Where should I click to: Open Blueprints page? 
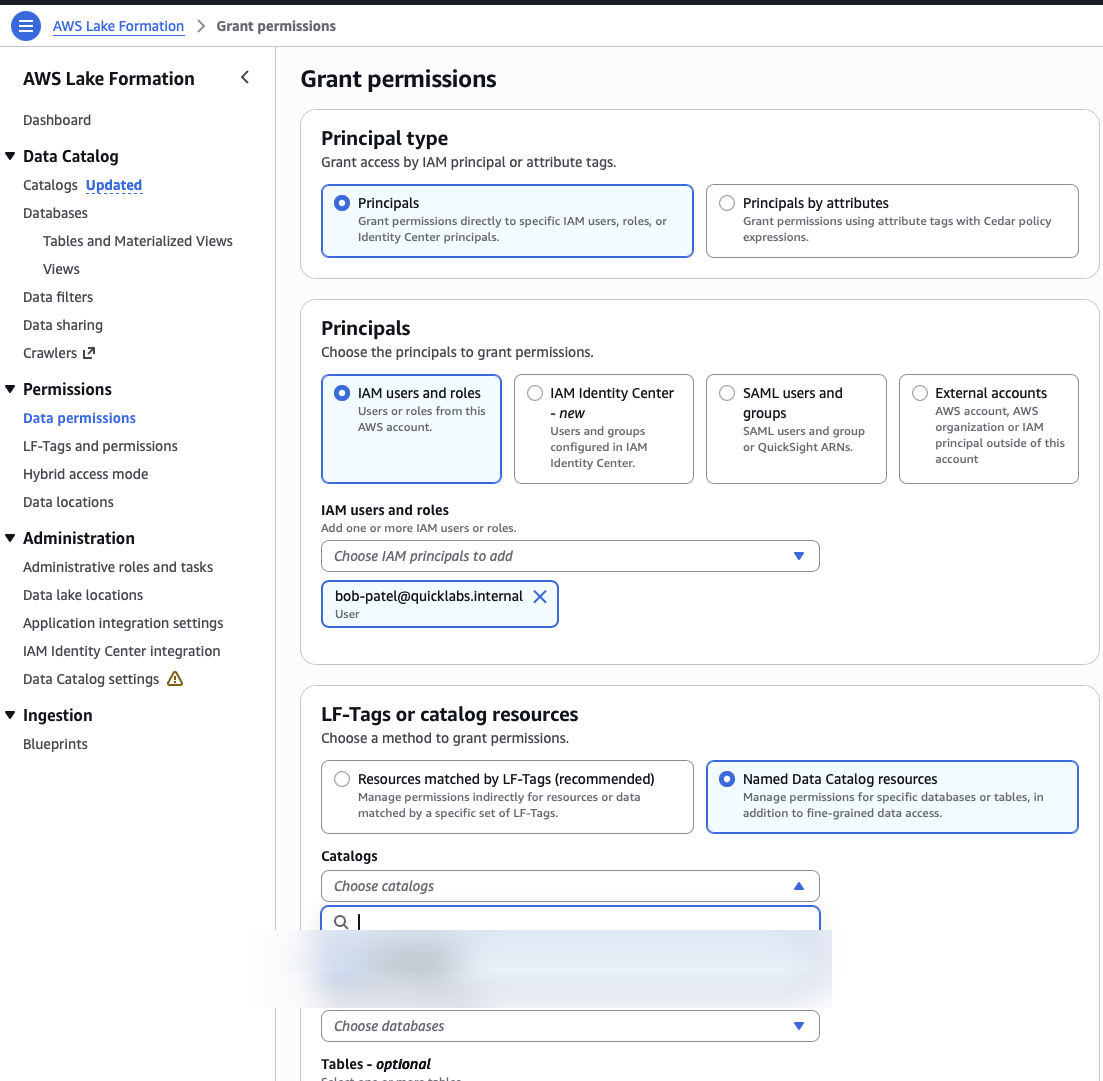coord(56,745)
